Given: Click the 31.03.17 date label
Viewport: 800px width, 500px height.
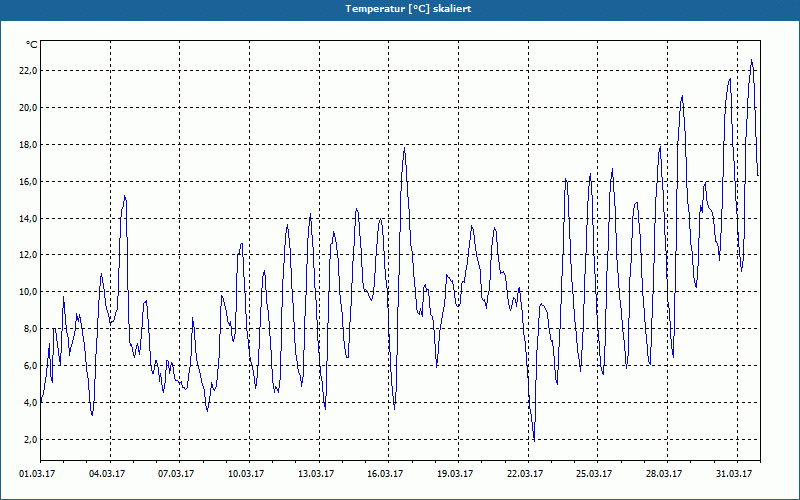Looking at the screenshot, I should tap(734, 474).
